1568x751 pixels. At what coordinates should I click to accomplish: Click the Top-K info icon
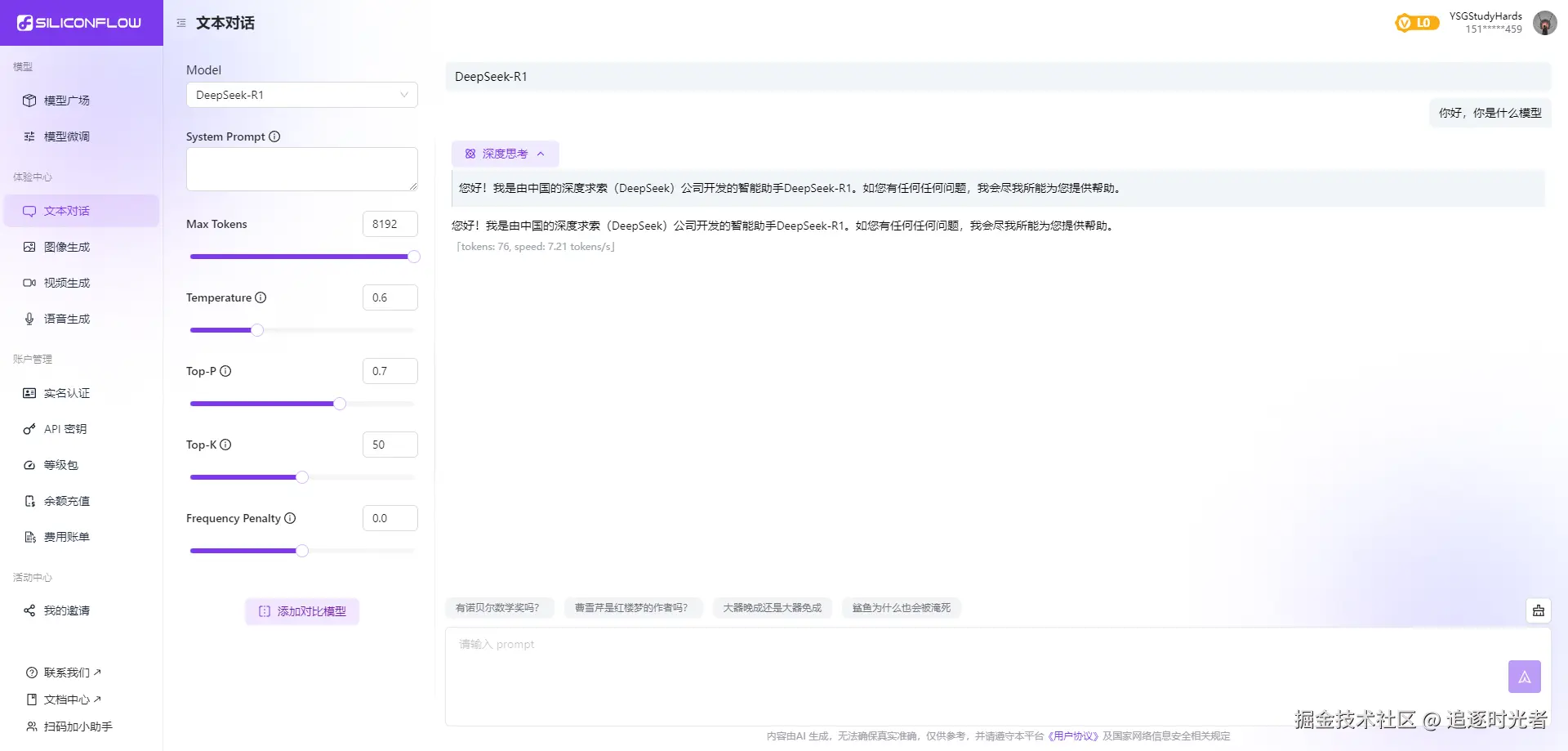coord(225,445)
